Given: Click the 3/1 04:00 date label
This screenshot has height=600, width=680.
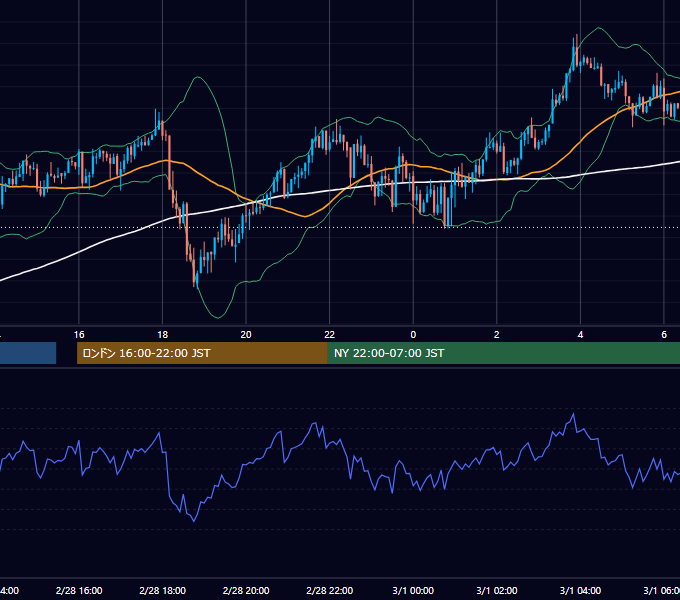Looking at the screenshot, I should (x=580, y=590).
